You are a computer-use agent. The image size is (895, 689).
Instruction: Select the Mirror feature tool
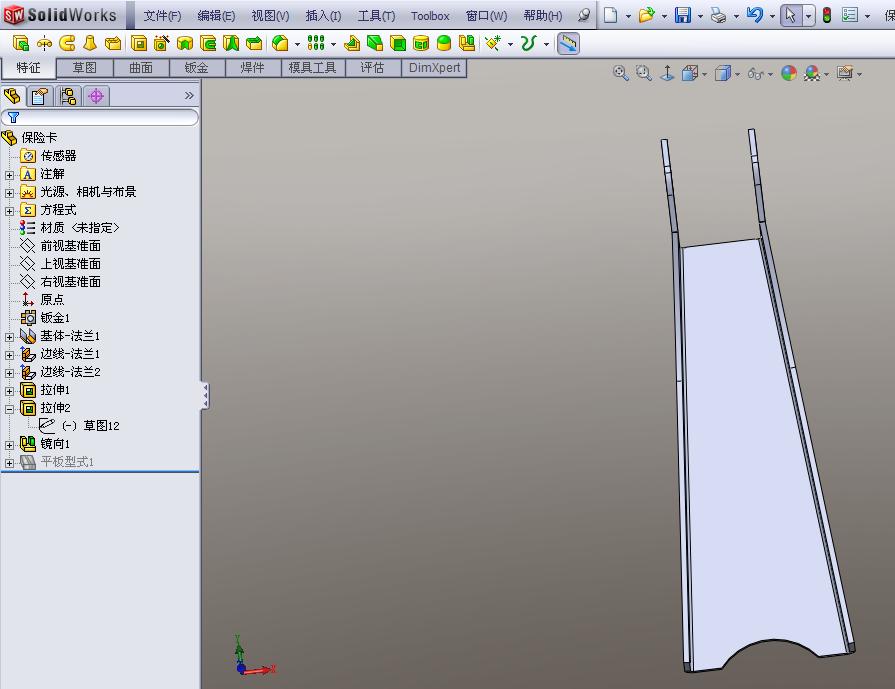pos(467,43)
